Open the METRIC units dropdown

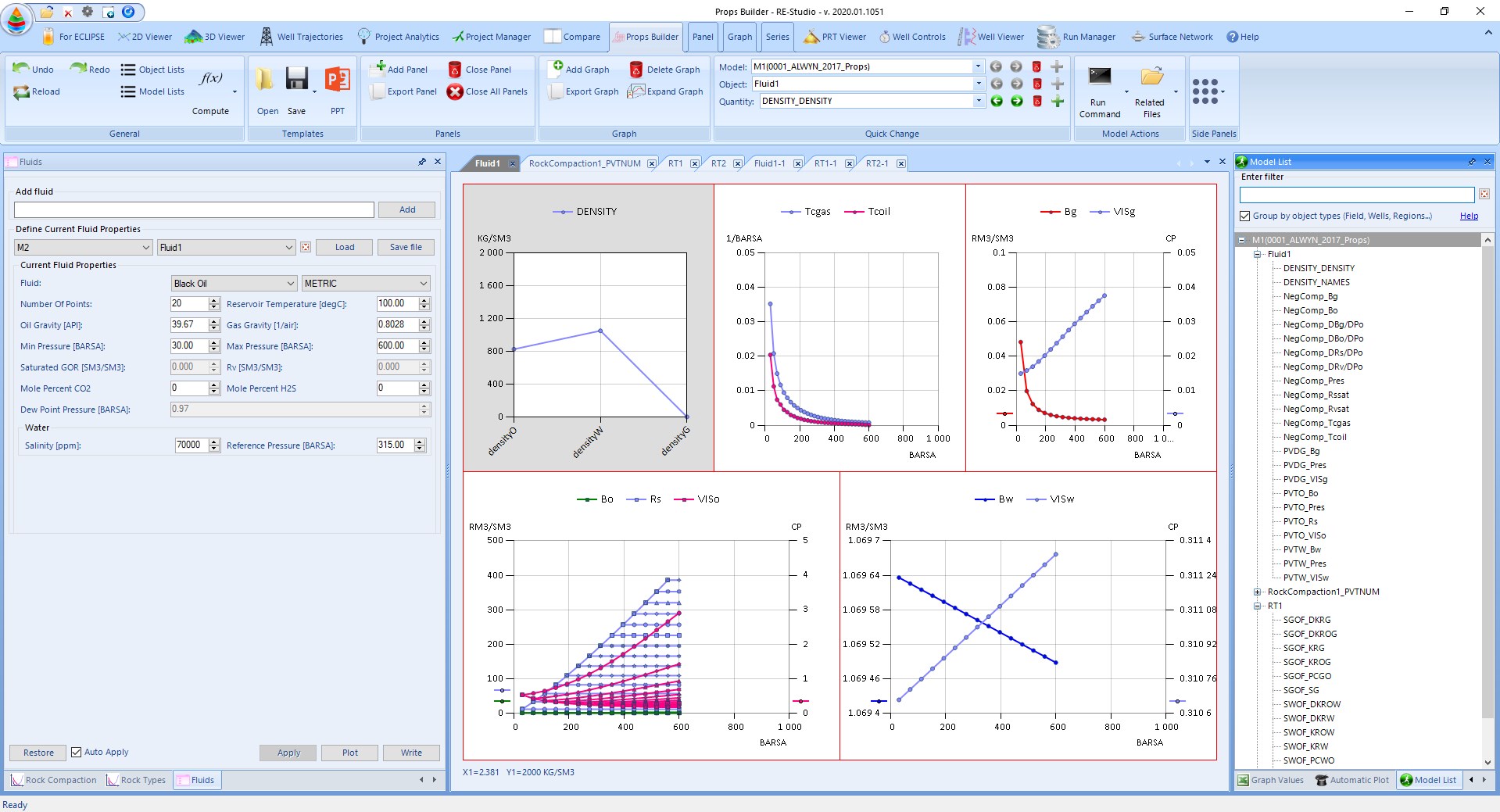(366, 283)
